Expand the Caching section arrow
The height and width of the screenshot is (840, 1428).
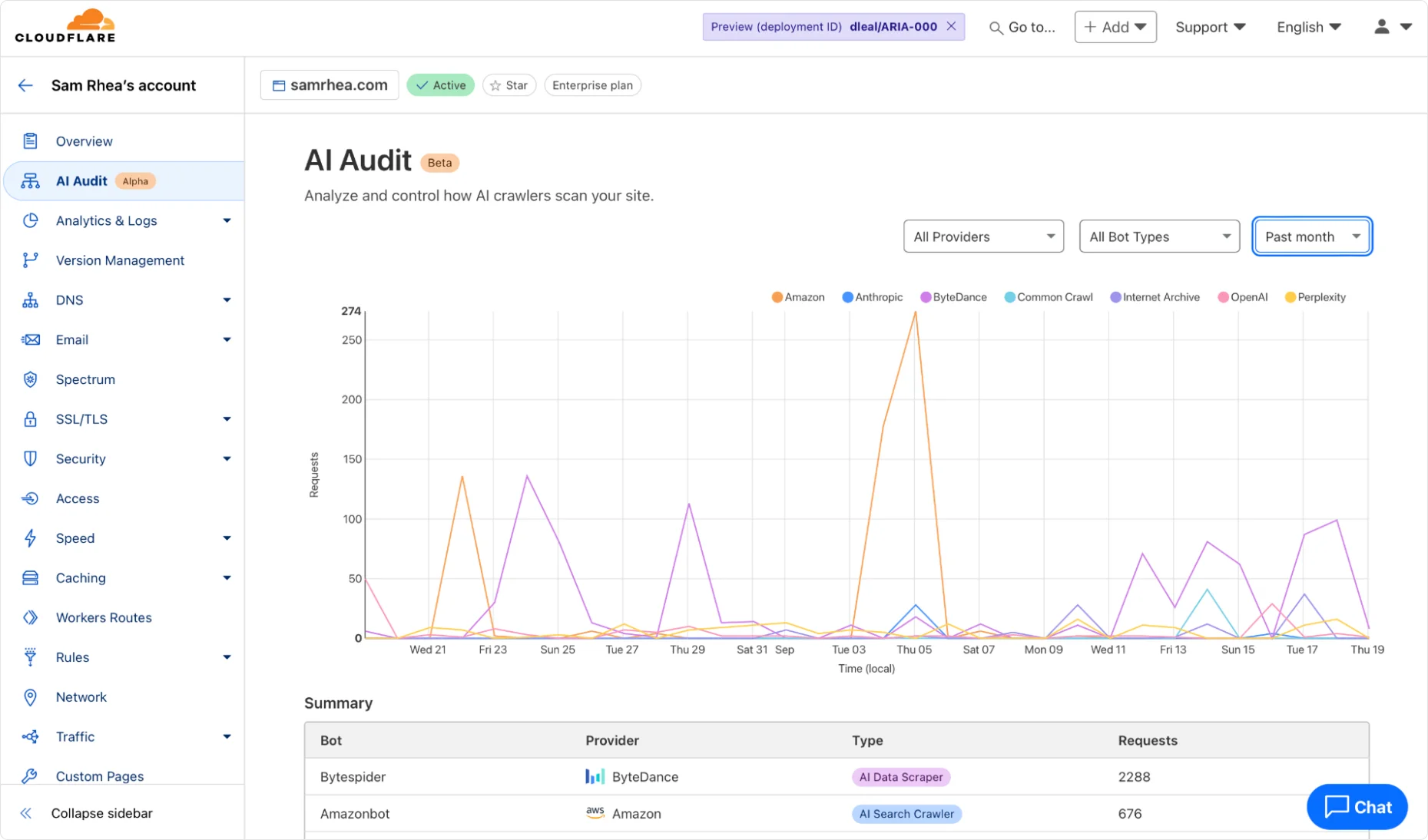227,578
